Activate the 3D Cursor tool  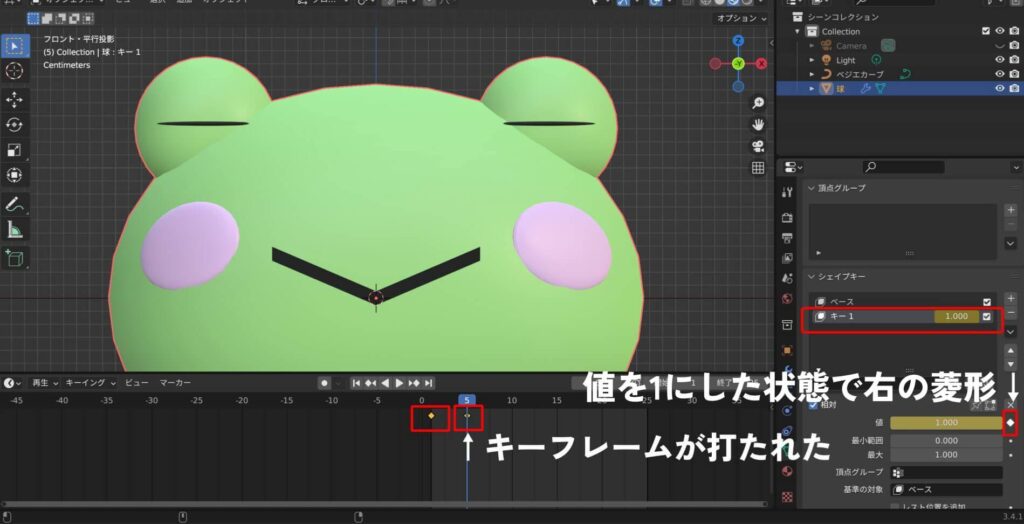(x=15, y=71)
